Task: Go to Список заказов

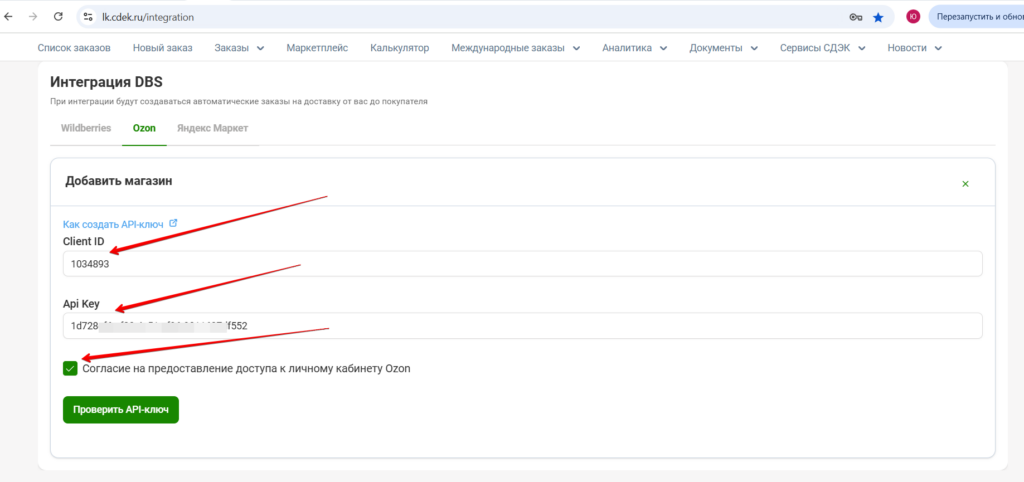Action: (x=74, y=48)
